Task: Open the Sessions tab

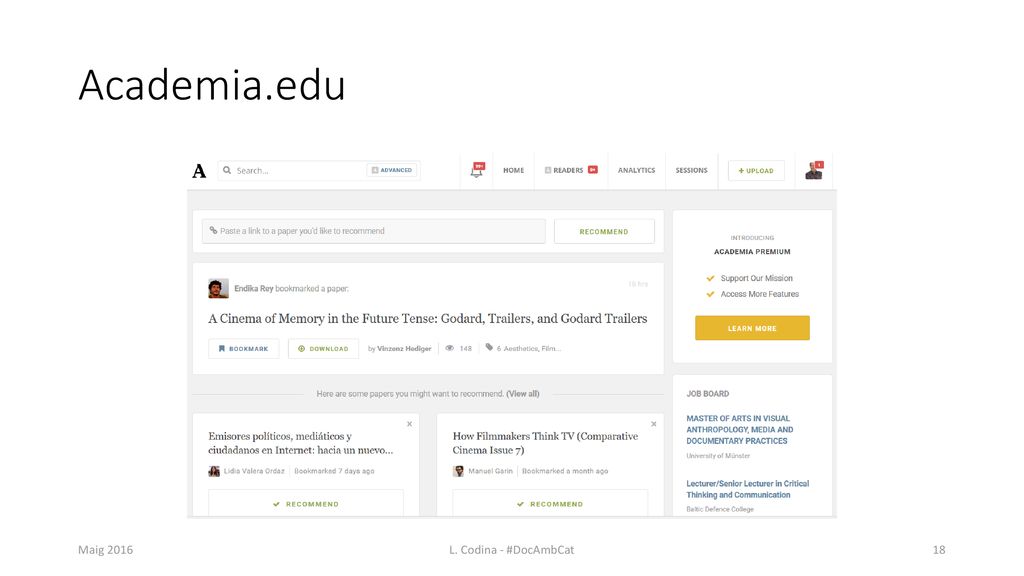Action: (x=692, y=170)
